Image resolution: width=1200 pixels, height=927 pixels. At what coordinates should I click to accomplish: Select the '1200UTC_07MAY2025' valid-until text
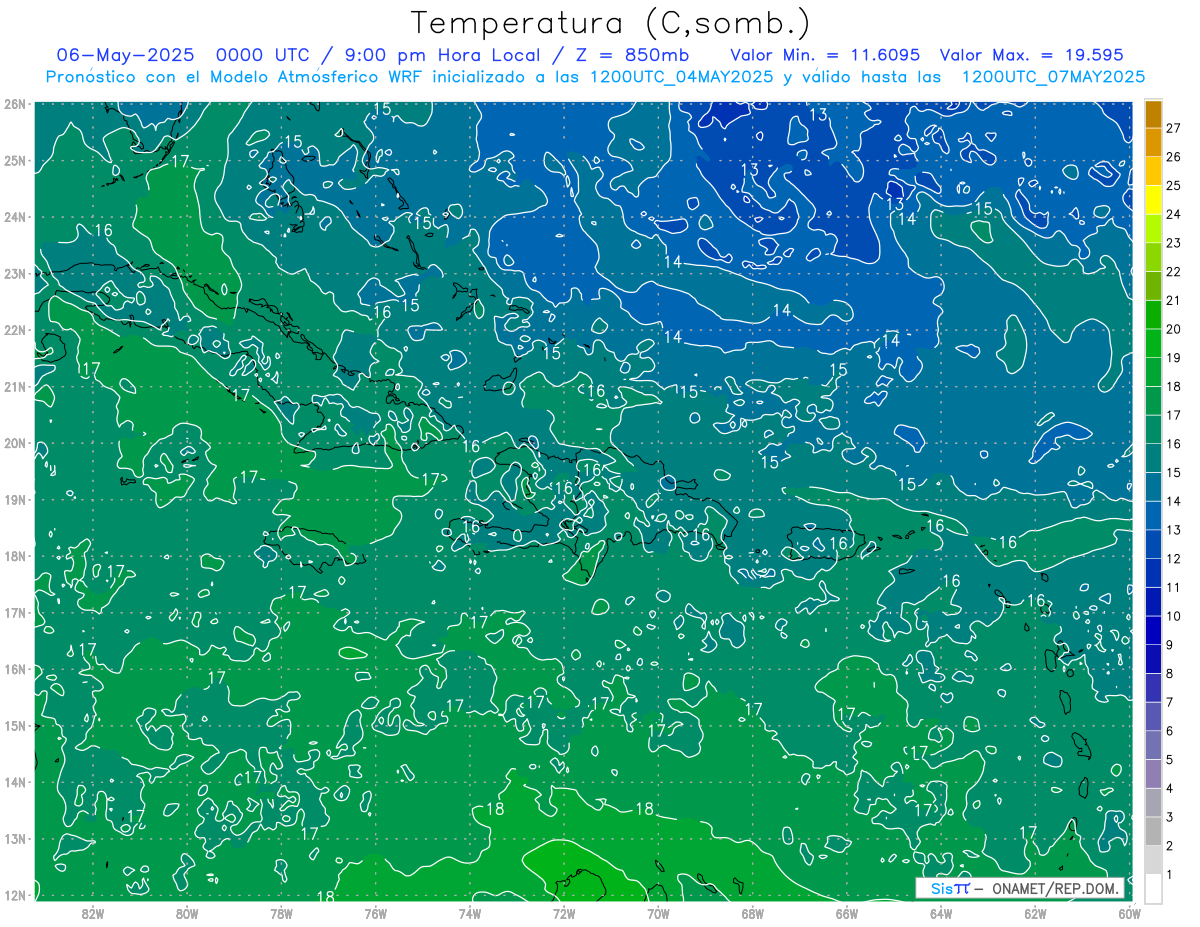click(x=1053, y=76)
